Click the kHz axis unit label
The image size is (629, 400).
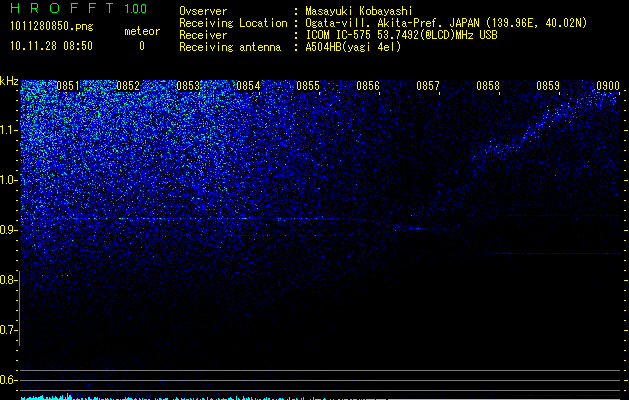pos(9,81)
